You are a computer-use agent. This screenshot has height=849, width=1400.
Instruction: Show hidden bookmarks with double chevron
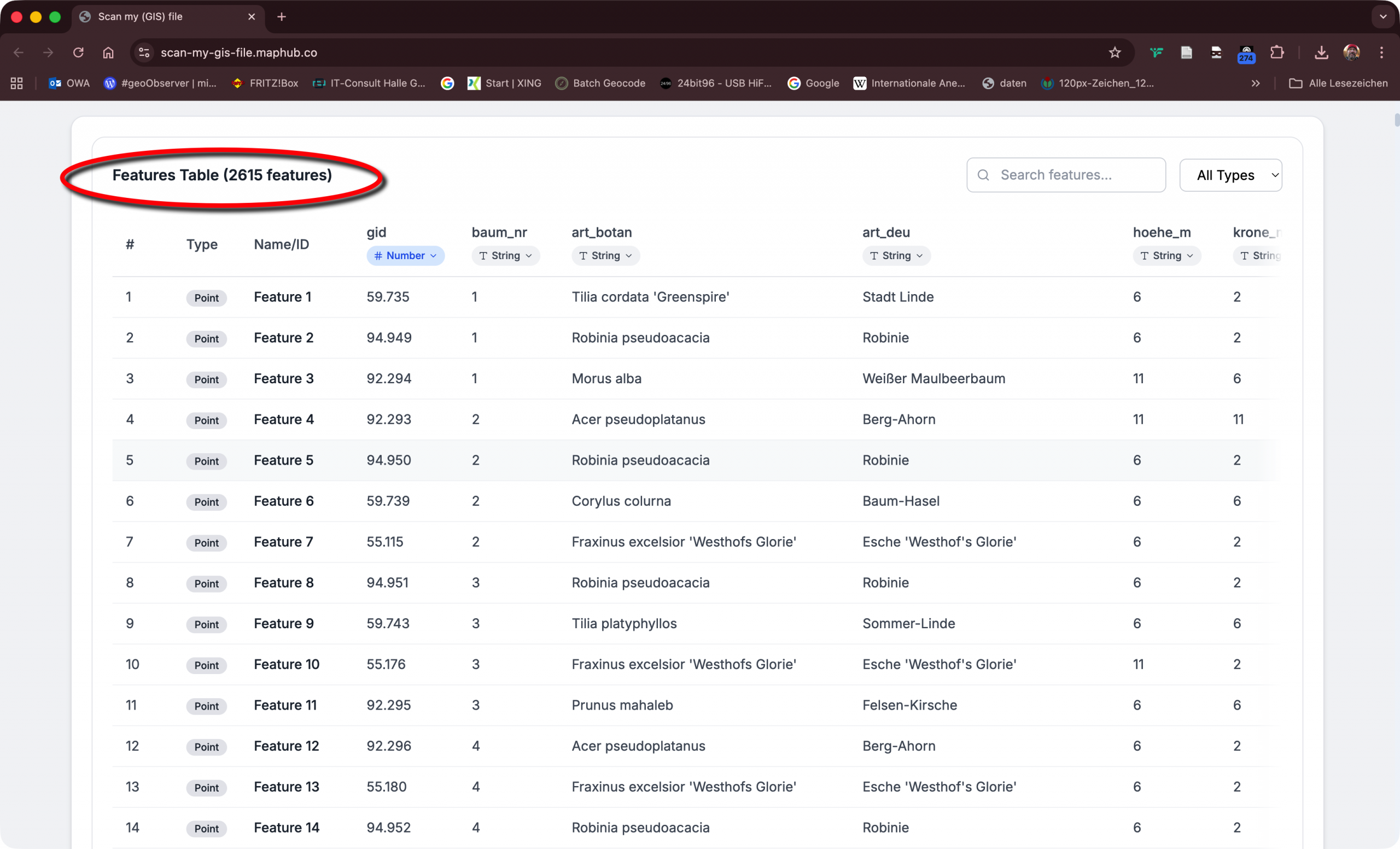click(x=1255, y=83)
